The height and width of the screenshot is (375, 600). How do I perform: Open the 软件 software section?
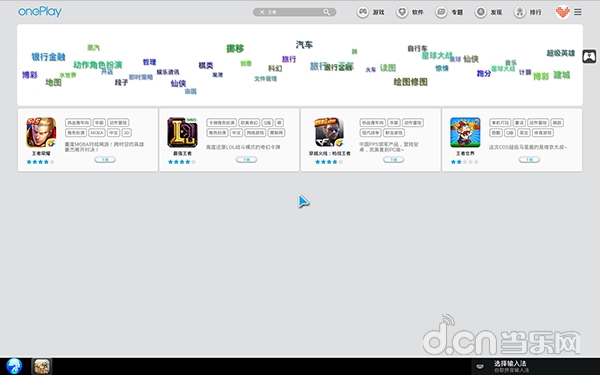click(409, 12)
